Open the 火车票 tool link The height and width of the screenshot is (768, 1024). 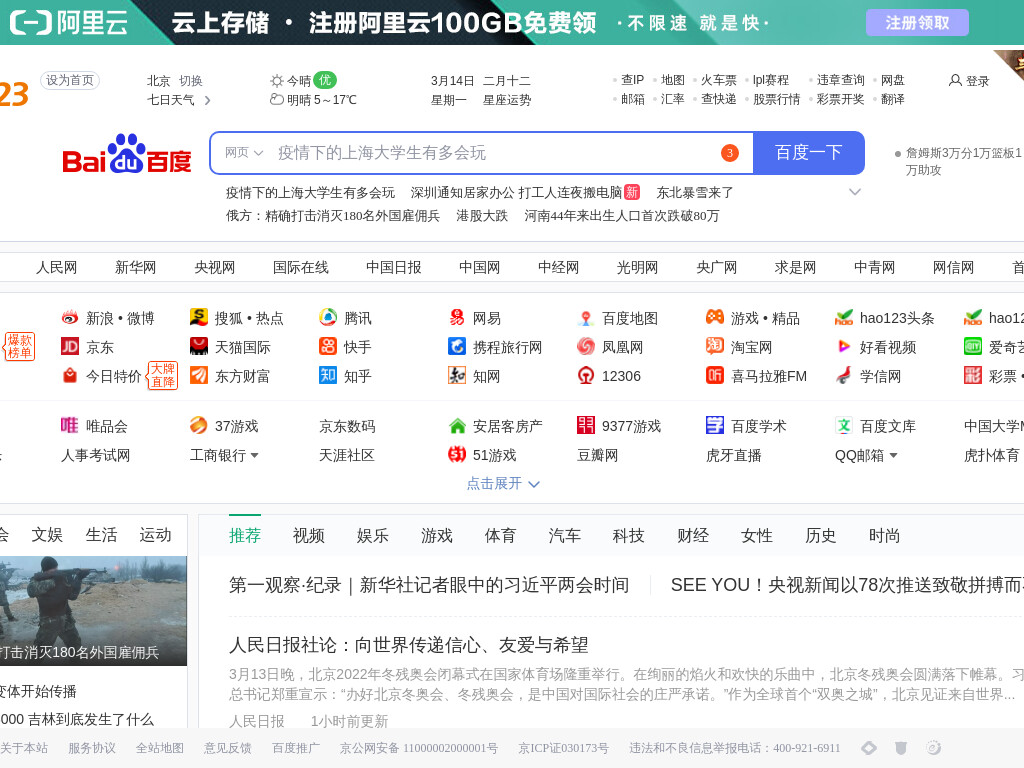coord(718,80)
